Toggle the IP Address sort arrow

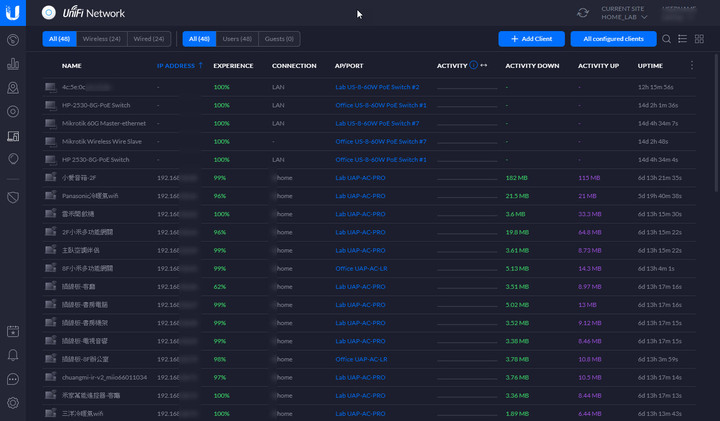coord(201,65)
